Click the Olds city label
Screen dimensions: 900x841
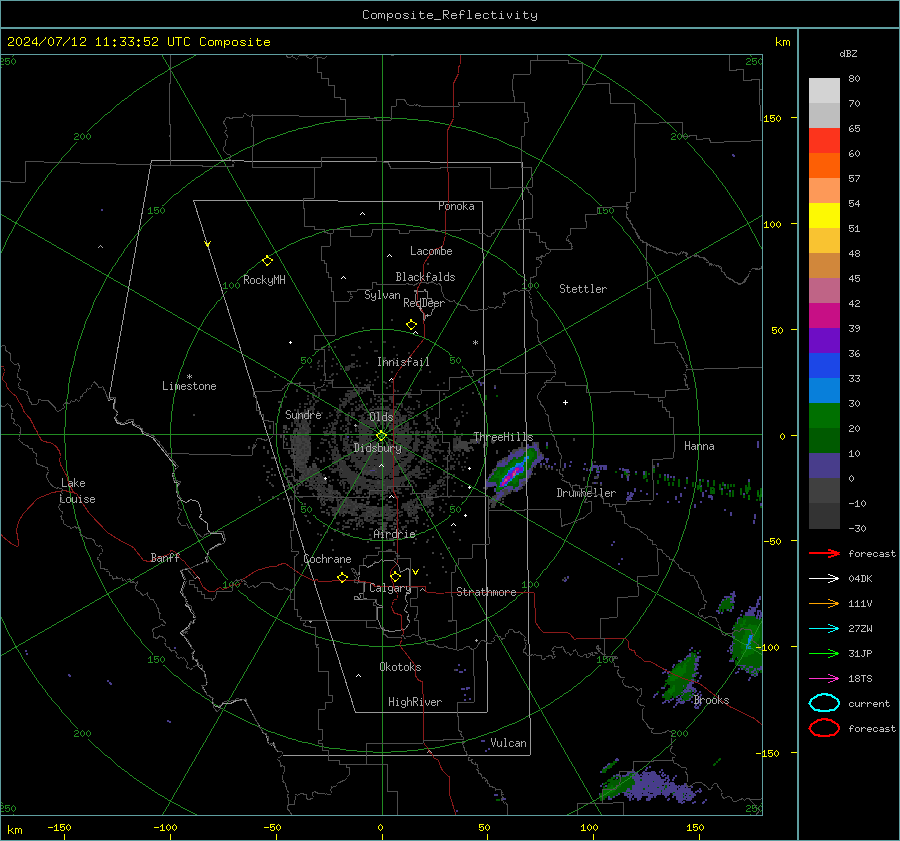click(x=381, y=417)
